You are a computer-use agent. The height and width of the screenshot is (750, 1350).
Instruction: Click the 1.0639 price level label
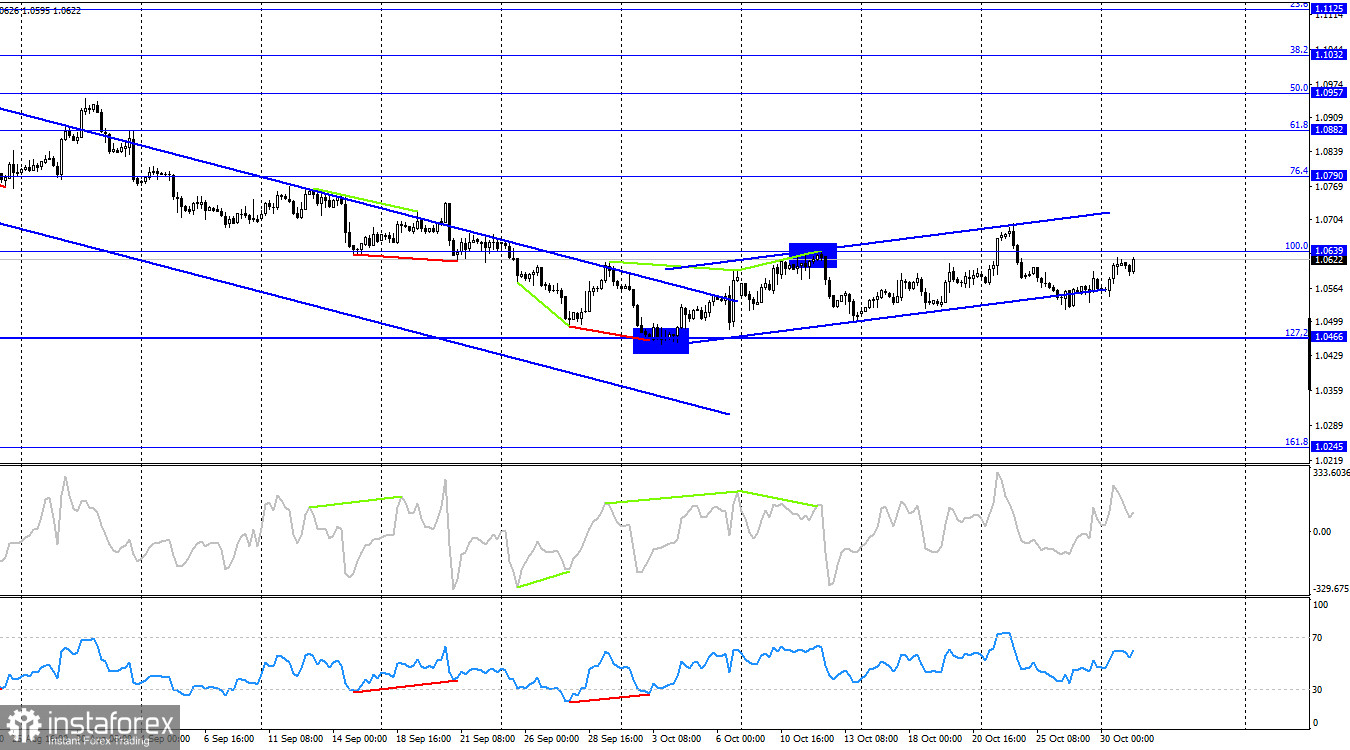tap(1329, 250)
